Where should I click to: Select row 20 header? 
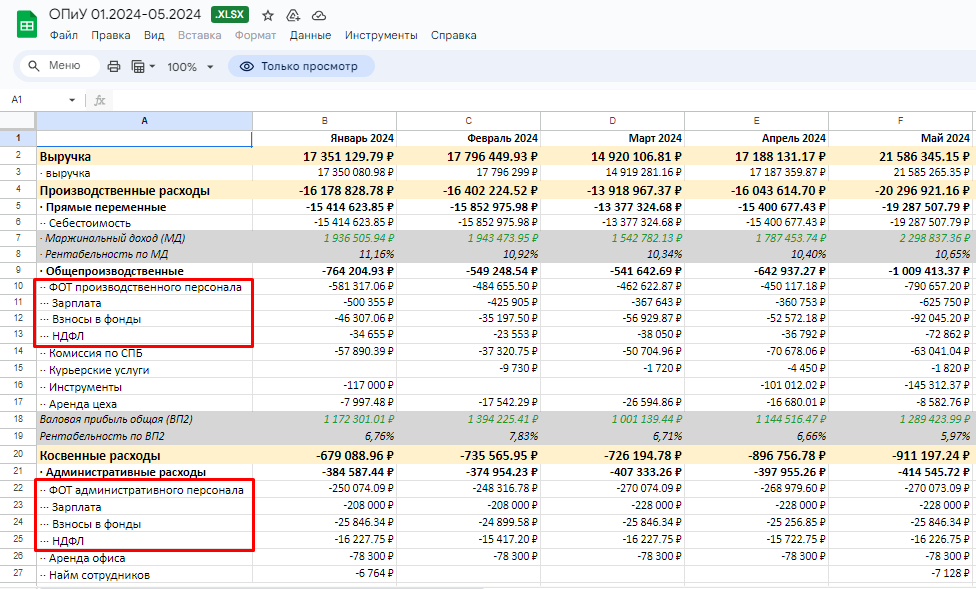coord(18,455)
